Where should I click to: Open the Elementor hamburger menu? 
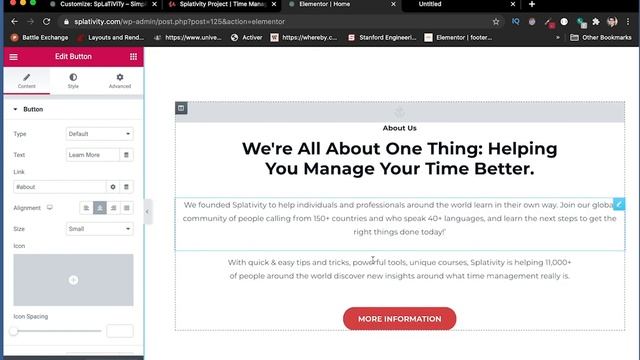[13, 57]
